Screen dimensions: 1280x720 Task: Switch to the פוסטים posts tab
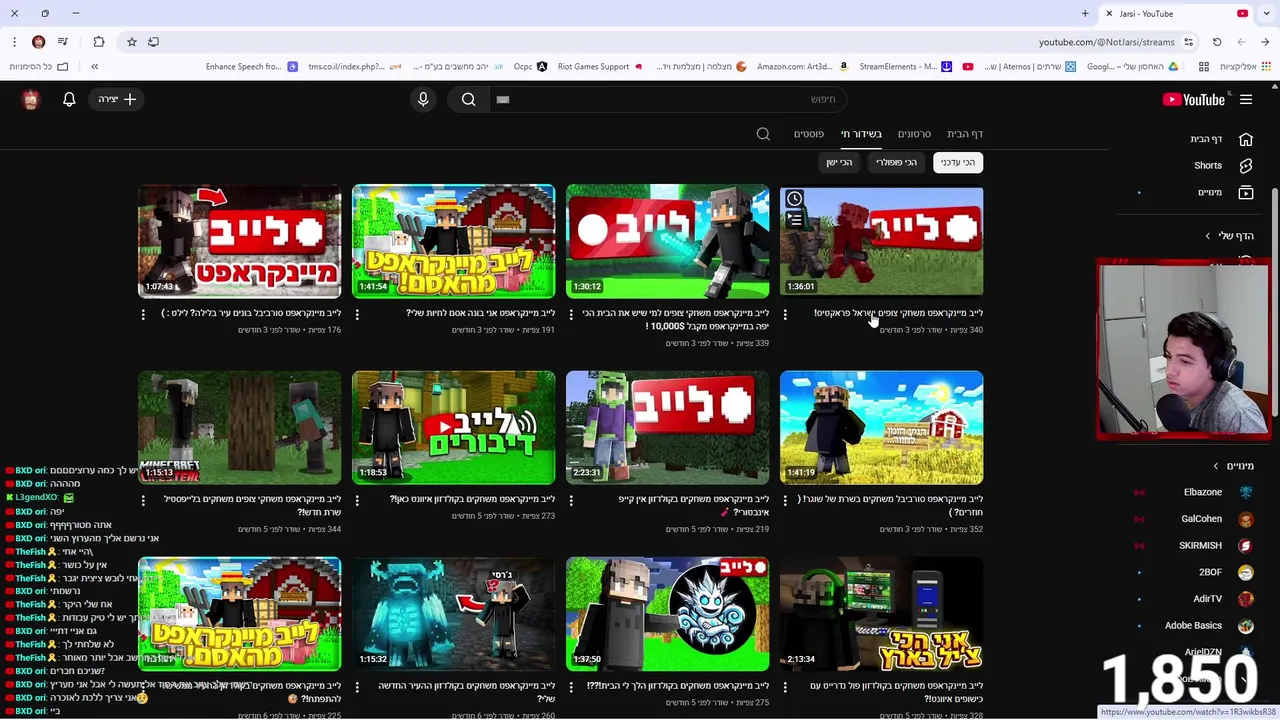tap(809, 134)
